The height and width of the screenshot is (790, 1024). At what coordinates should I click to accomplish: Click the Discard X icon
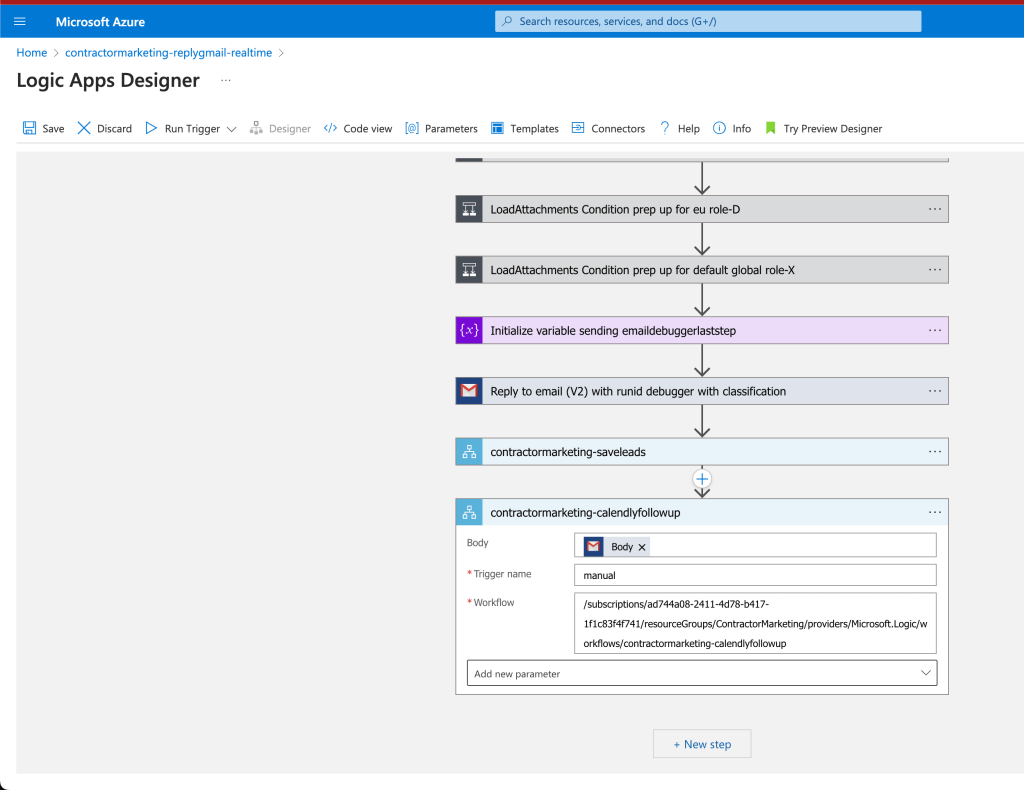84,128
